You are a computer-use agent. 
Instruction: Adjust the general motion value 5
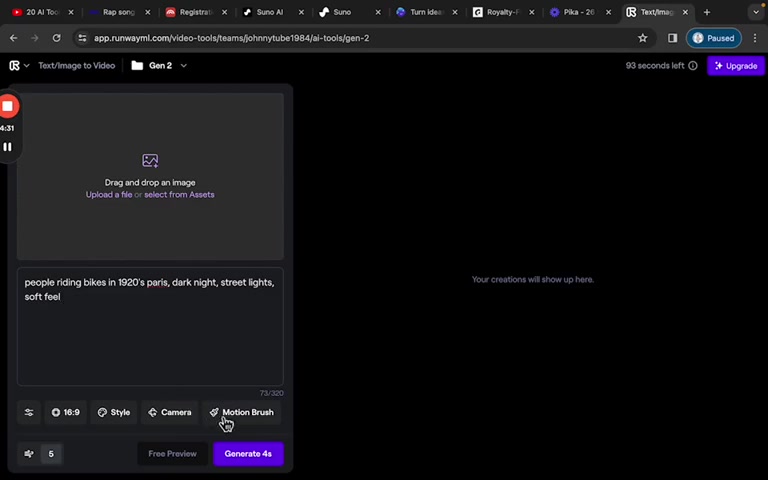point(51,454)
